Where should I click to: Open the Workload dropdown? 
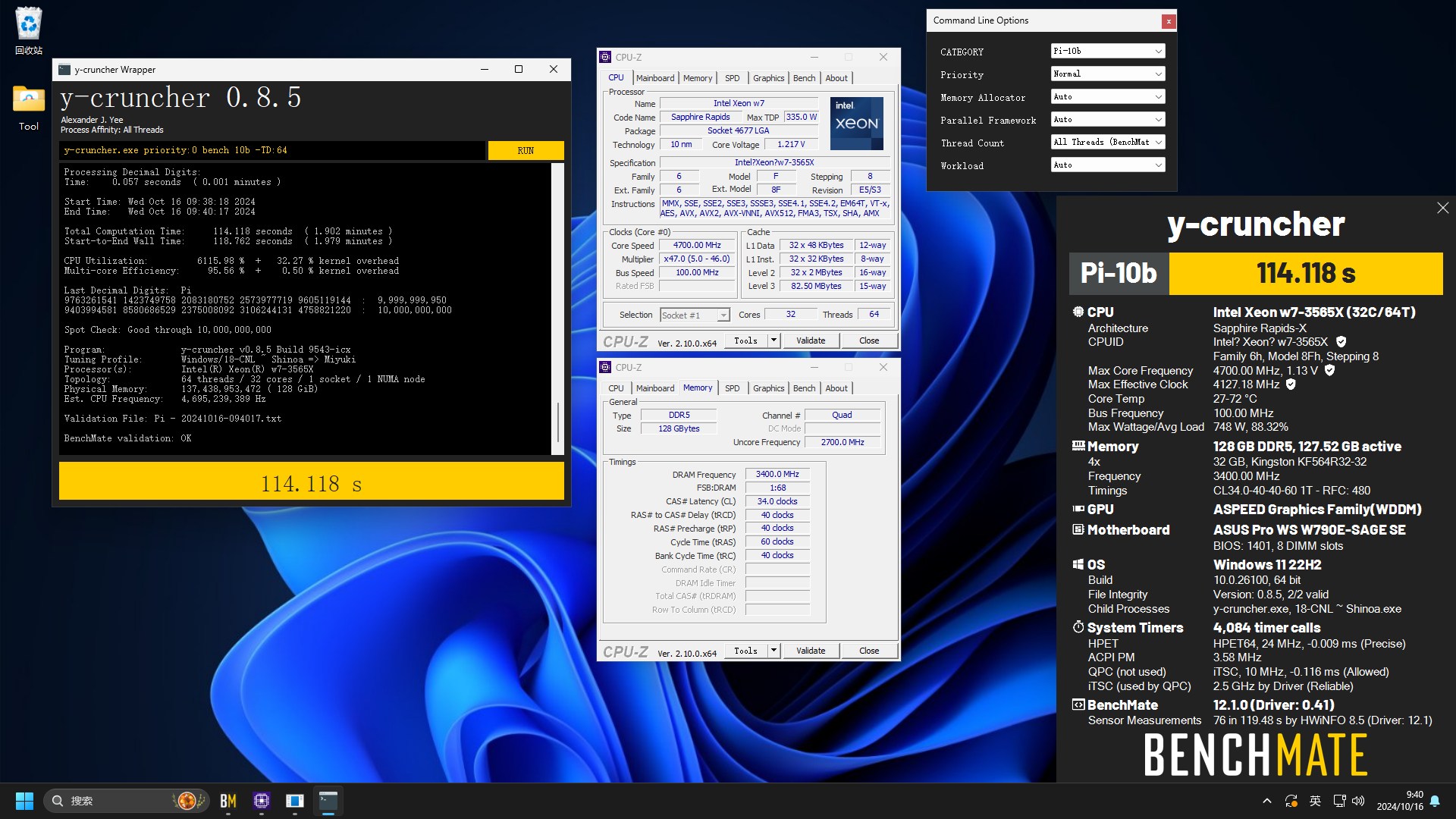(1107, 165)
